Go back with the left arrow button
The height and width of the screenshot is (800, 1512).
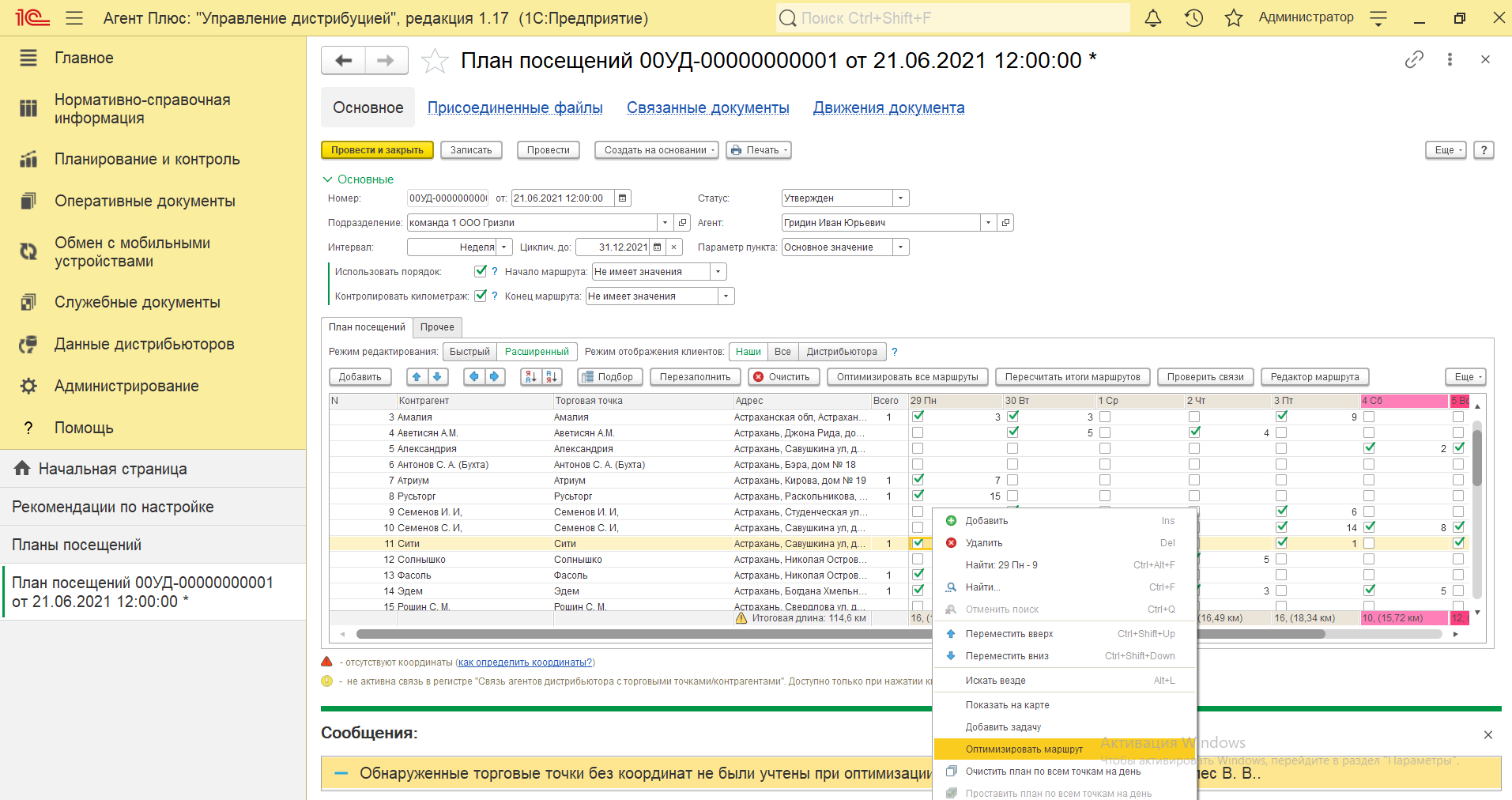point(343,60)
